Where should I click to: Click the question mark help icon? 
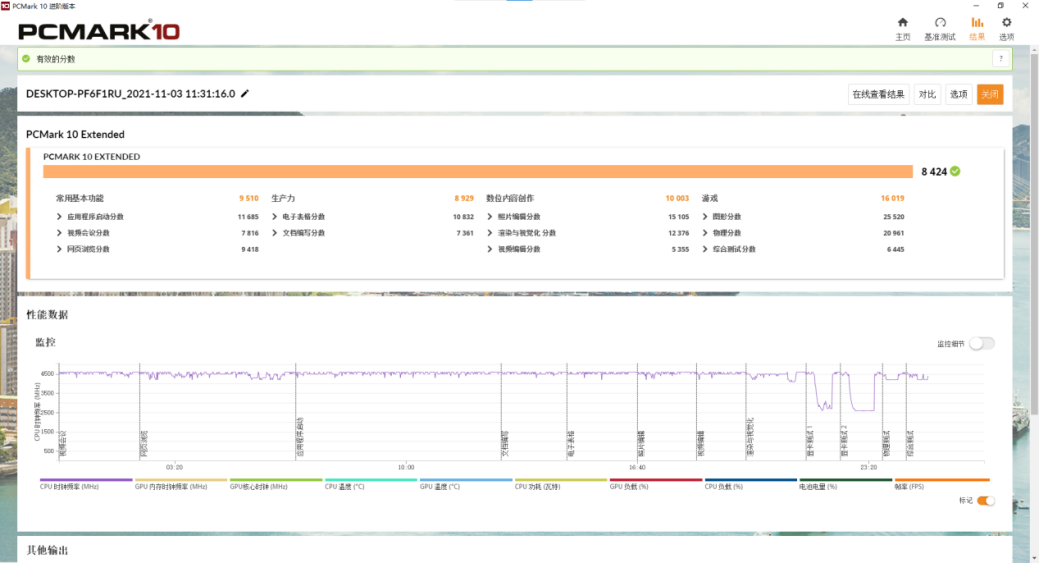[997, 59]
